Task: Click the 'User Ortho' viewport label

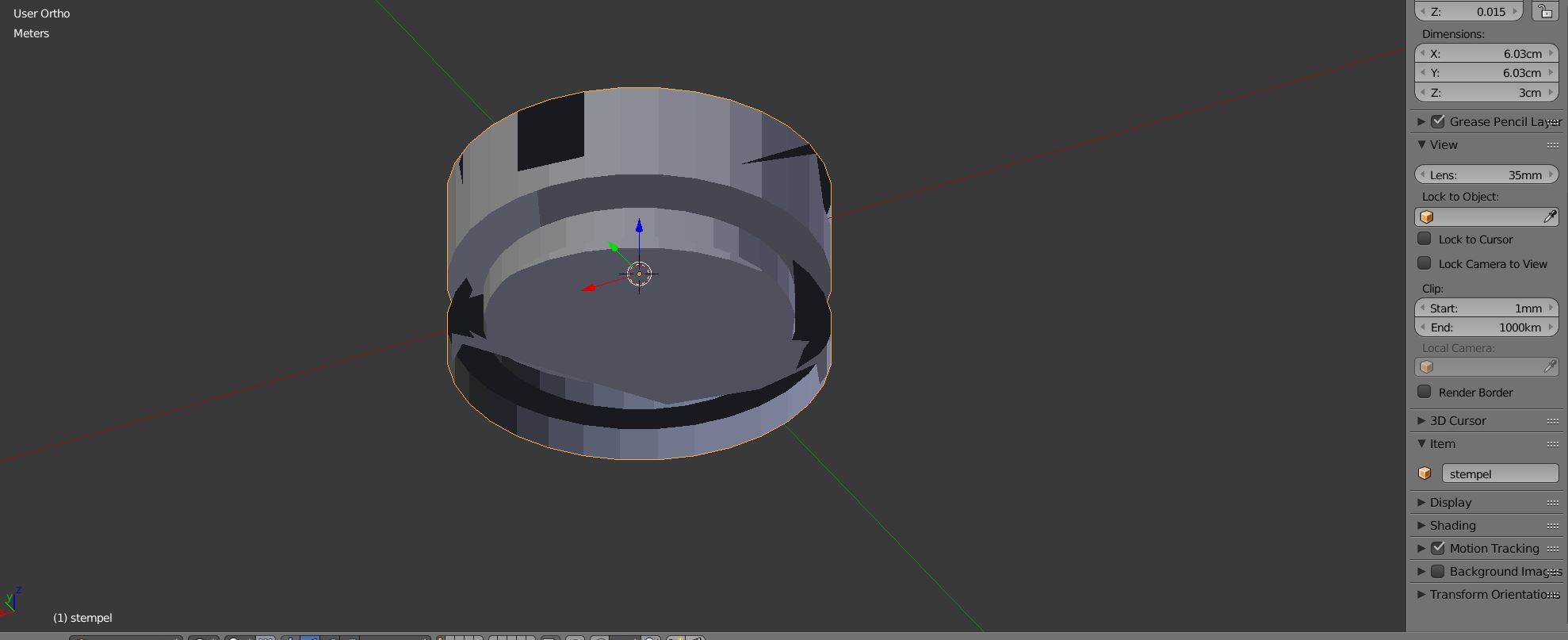Action: point(42,13)
